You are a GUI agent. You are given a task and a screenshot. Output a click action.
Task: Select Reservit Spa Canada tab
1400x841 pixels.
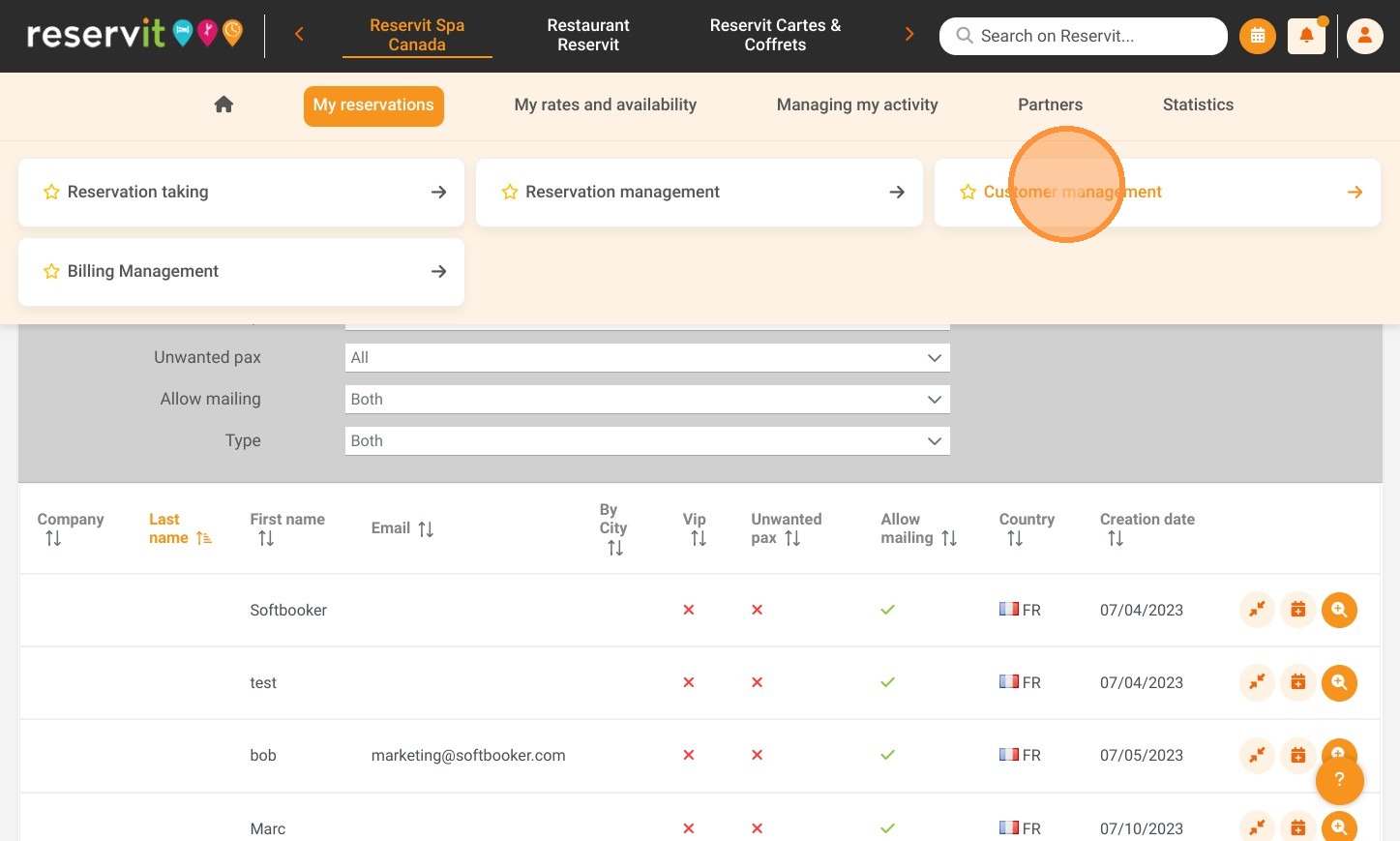point(417,35)
